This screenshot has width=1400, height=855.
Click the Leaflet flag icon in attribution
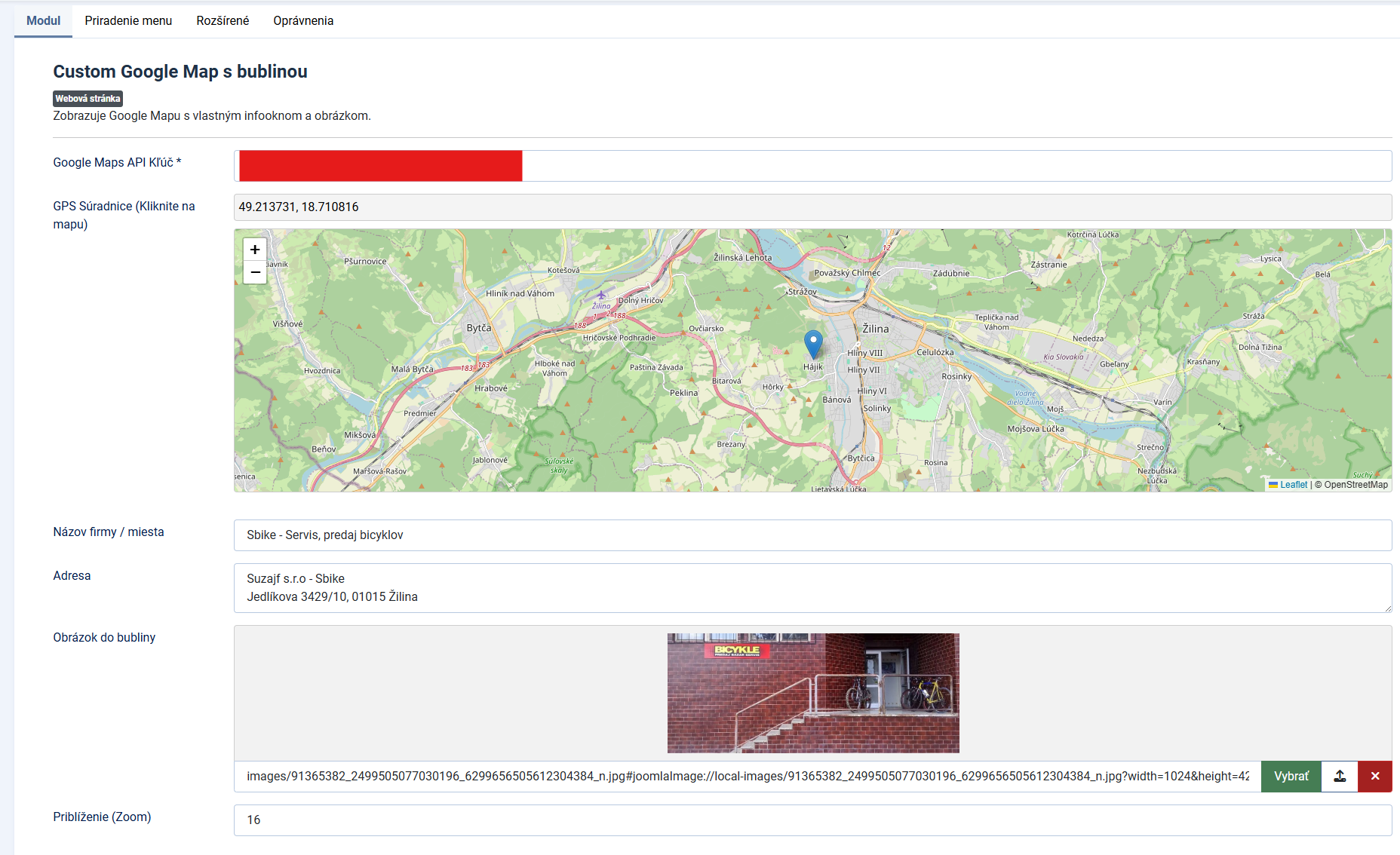(1273, 485)
